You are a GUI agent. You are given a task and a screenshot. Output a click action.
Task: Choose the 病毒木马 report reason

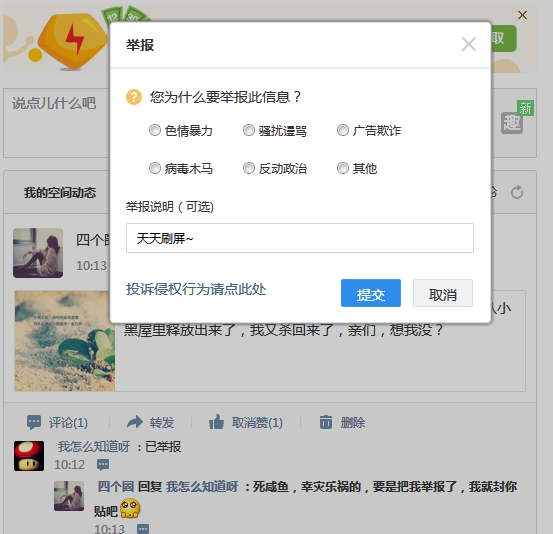(x=154, y=168)
